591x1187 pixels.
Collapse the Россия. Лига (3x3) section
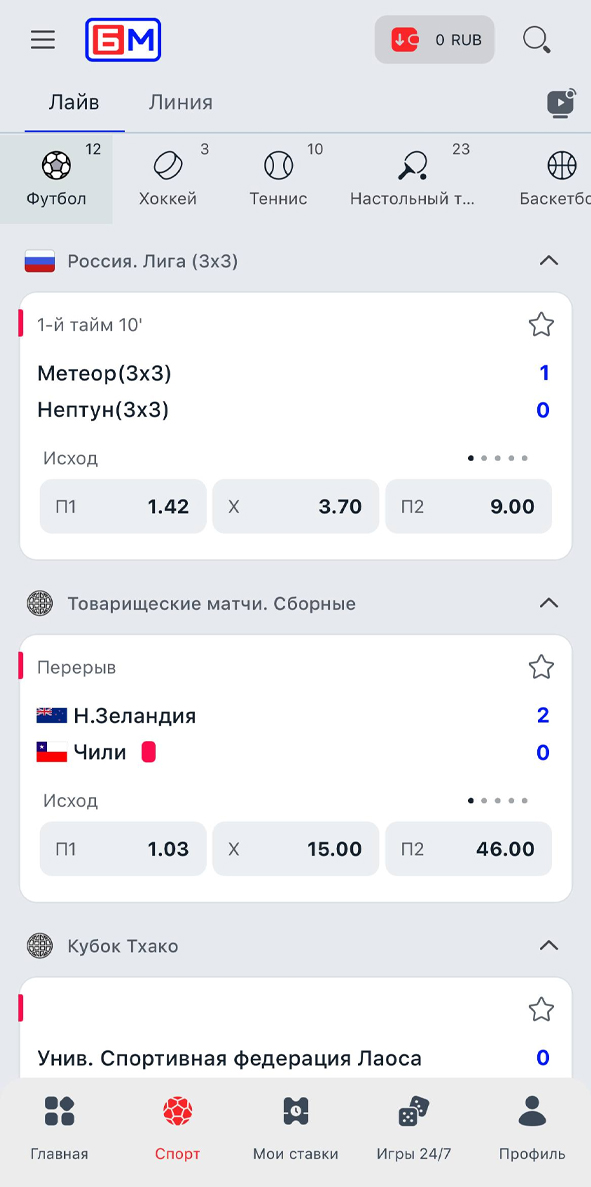548,260
